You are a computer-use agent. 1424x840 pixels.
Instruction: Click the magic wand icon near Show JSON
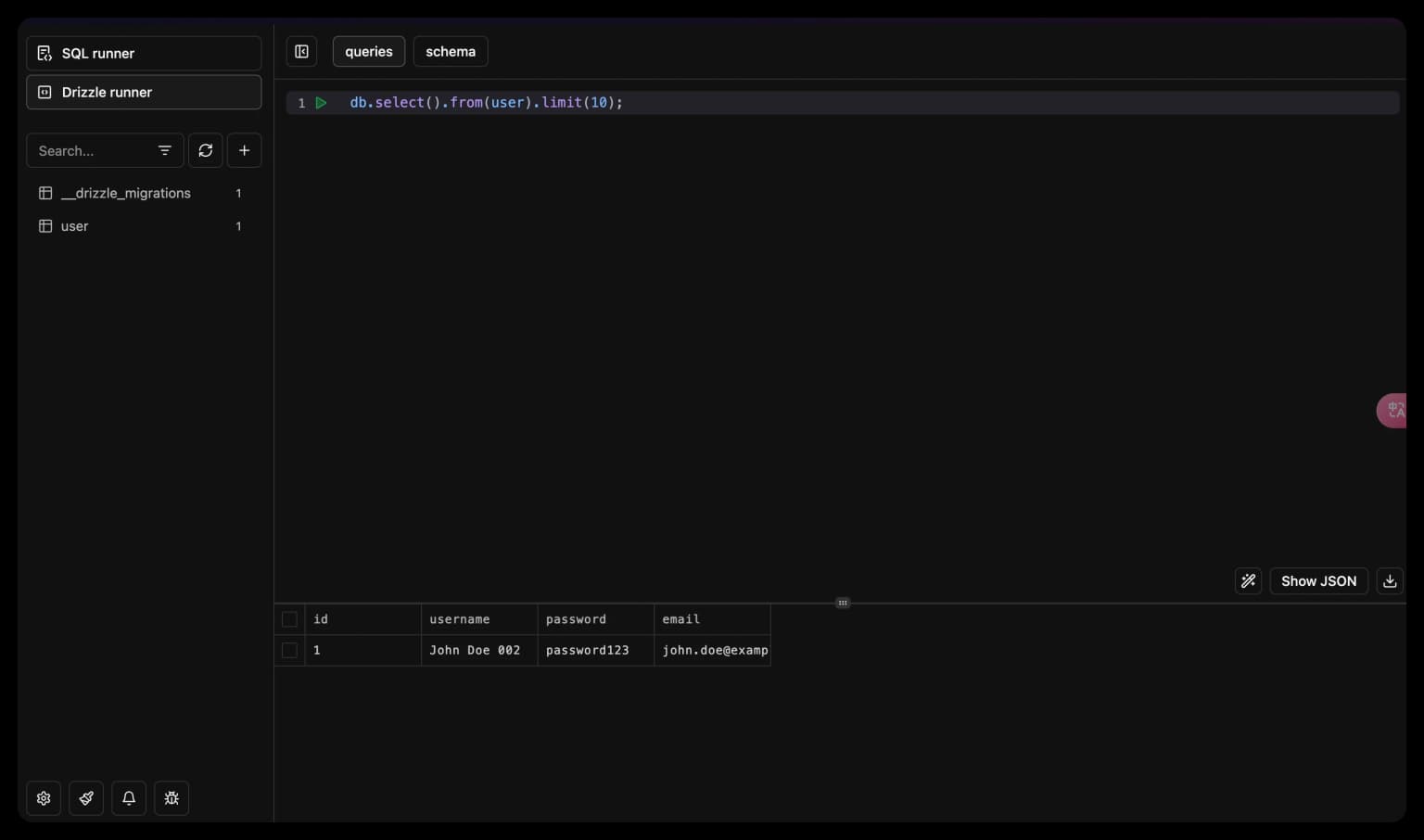coord(1248,581)
